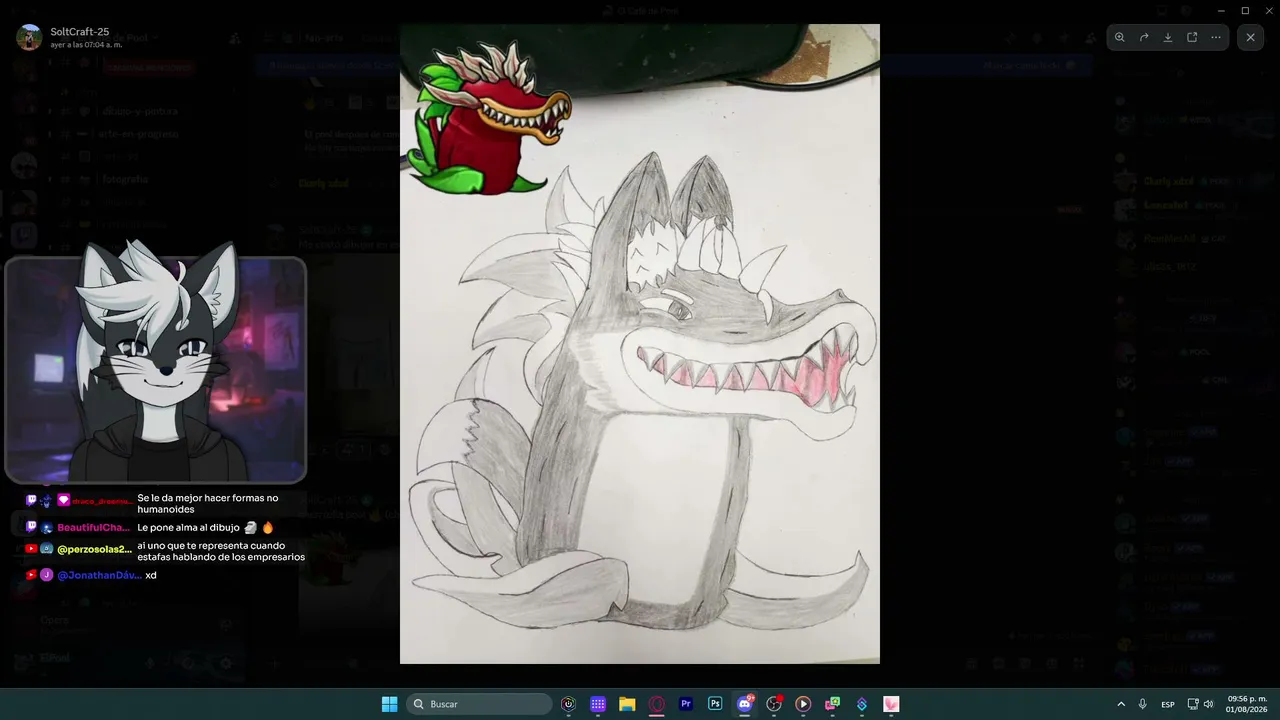Open the circular power-style app in taskbar
The height and width of the screenshot is (720, 1280).
(x=569, y=704)
